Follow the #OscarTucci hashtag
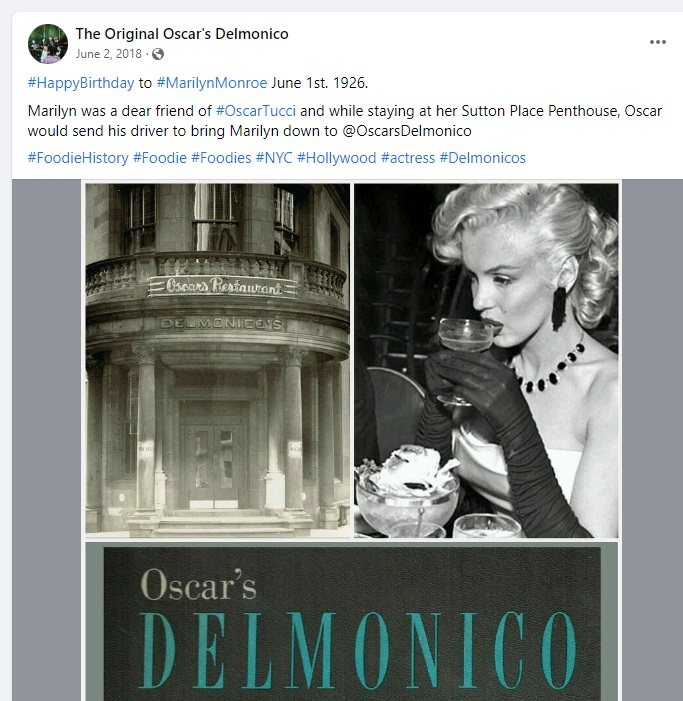The image size is (683, 701). point(256,111)
